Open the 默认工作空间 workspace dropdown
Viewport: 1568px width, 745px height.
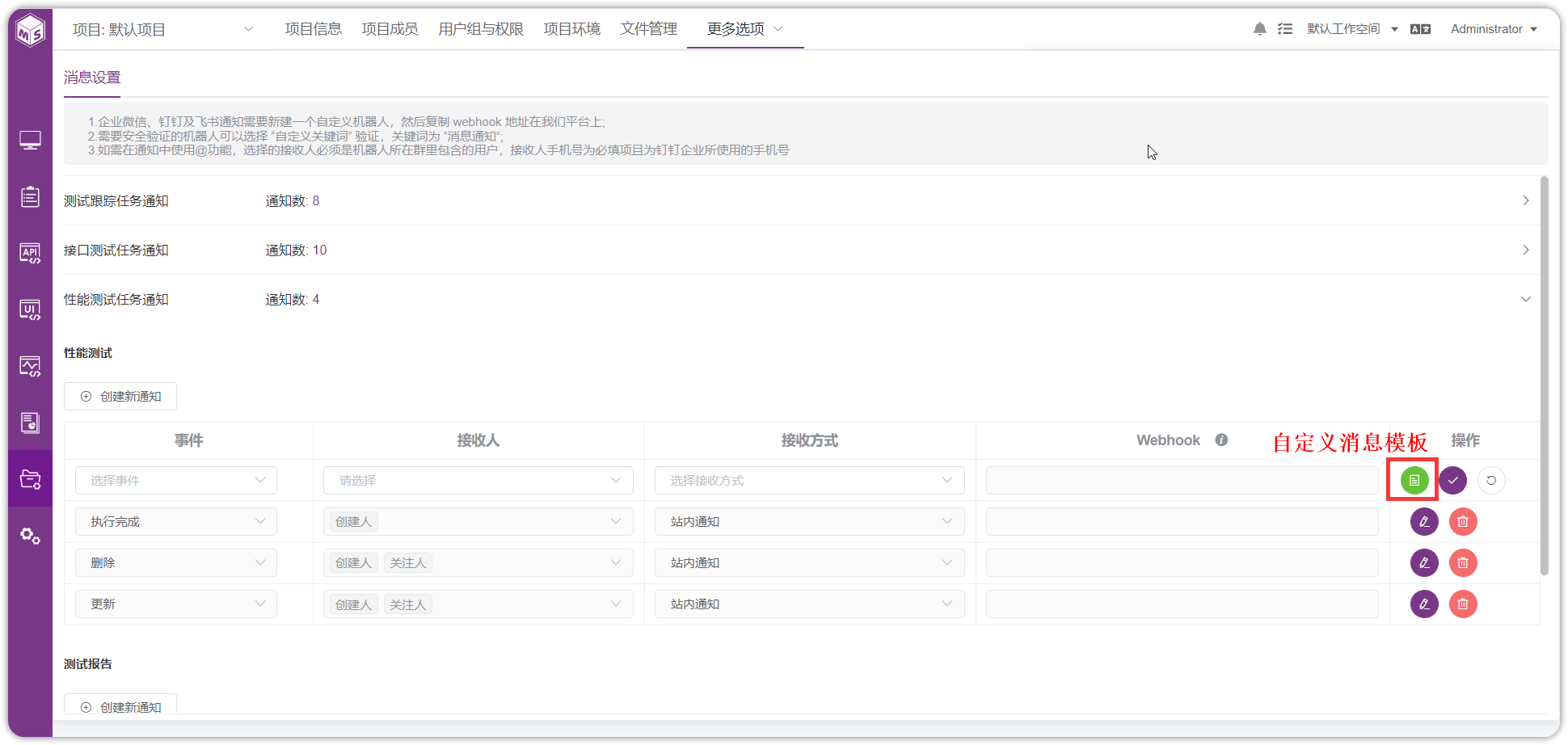tap(1352, 29)
